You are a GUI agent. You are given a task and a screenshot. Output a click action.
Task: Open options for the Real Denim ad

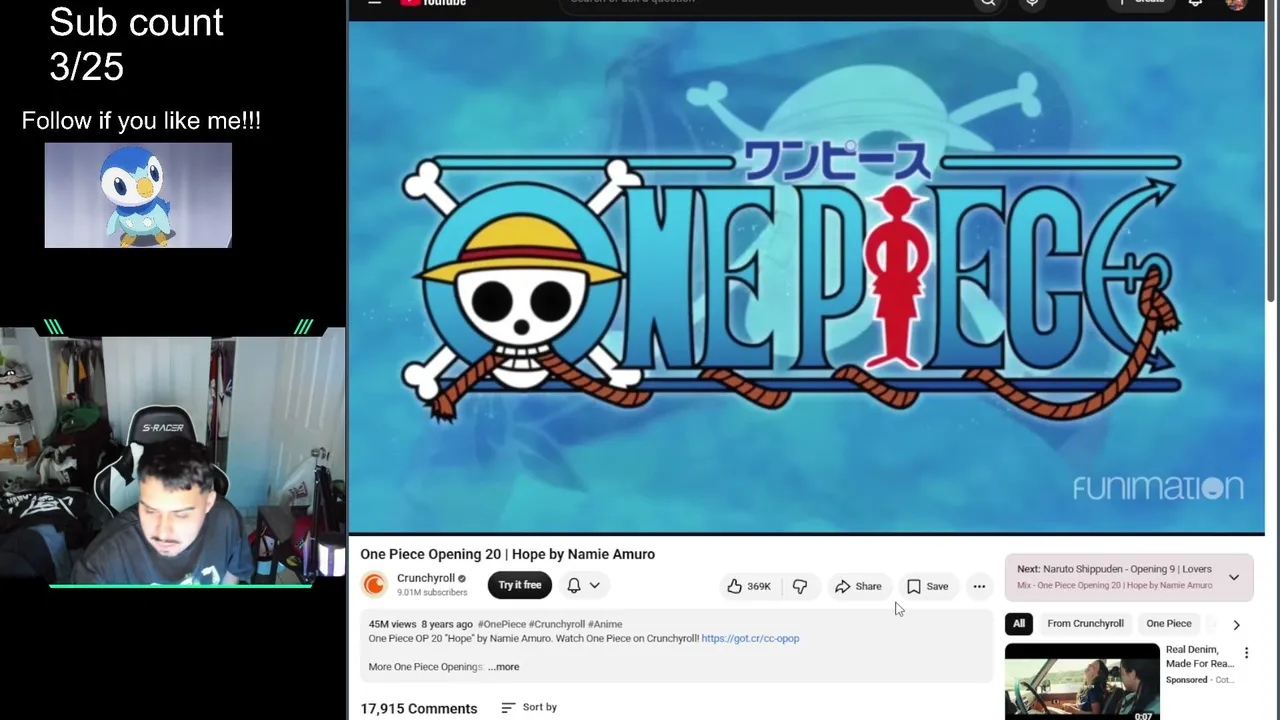[1246, 653]
